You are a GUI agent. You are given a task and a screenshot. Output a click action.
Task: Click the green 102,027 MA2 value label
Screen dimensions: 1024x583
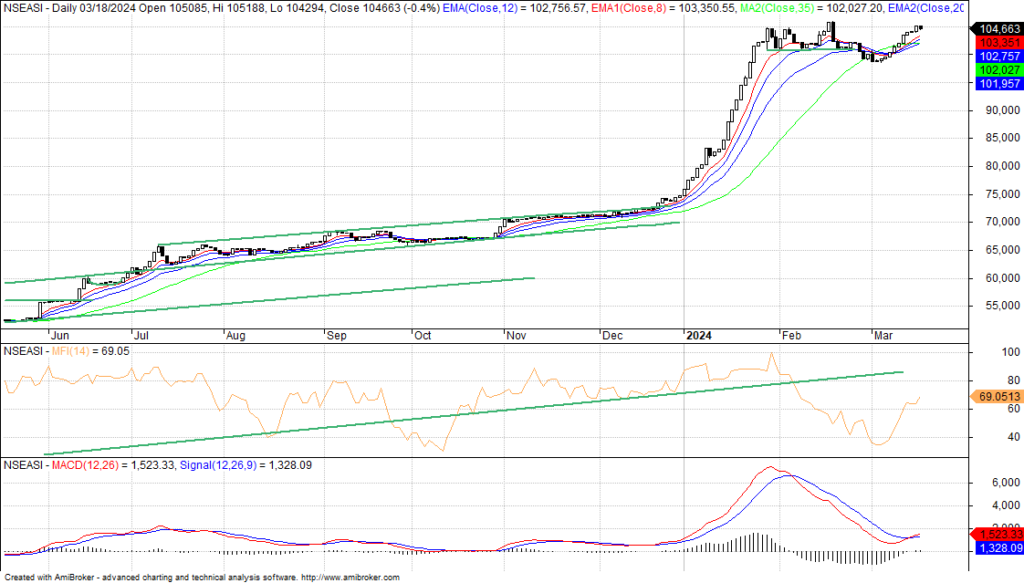[x=1000, y=71]
